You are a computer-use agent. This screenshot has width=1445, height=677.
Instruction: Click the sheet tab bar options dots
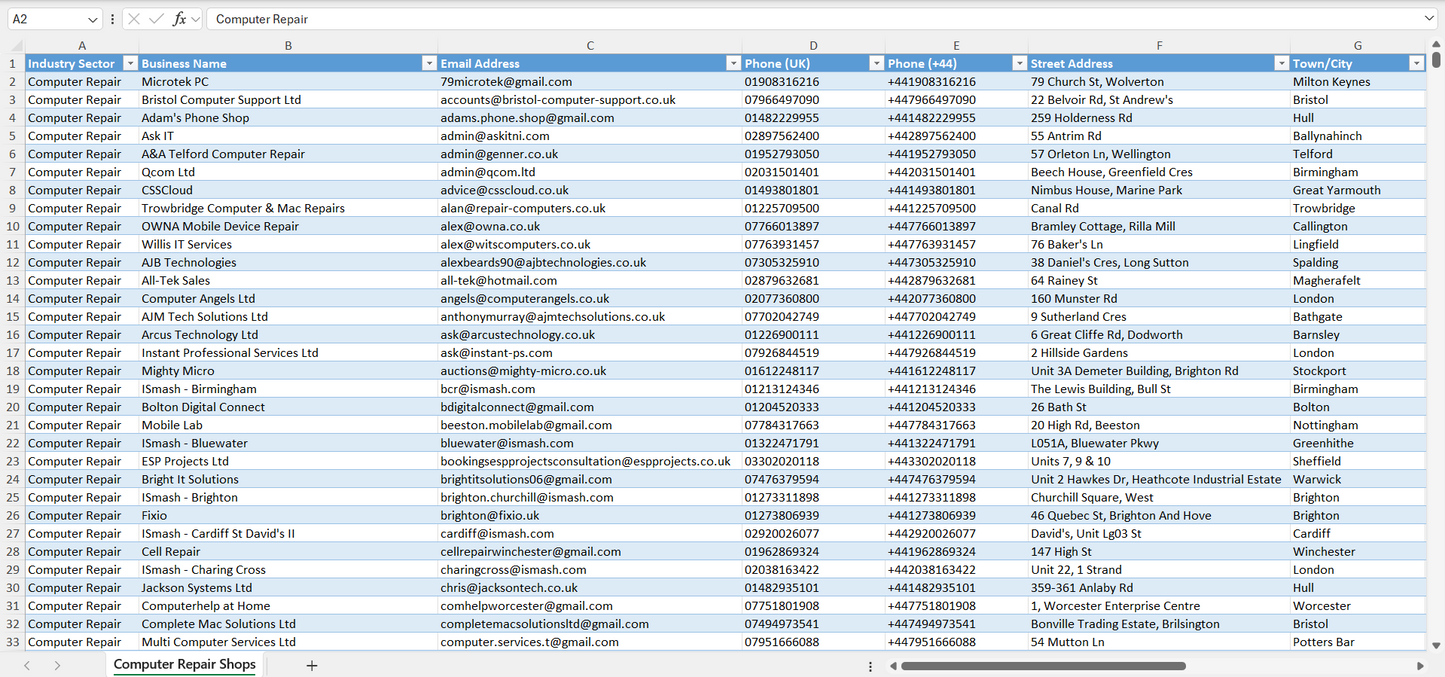pyautogui.click(x=870, y=666)
